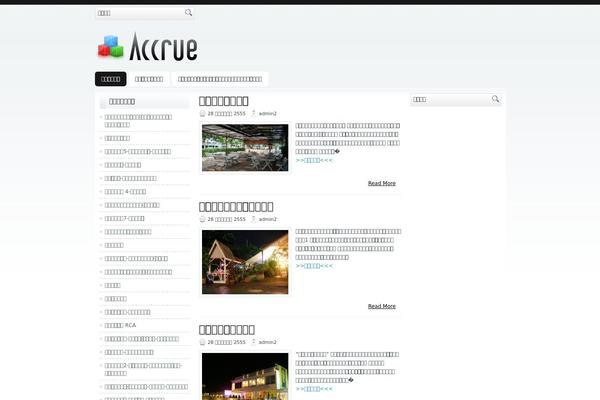Click the >>...<<< link in the patio post

pos(314,160)
